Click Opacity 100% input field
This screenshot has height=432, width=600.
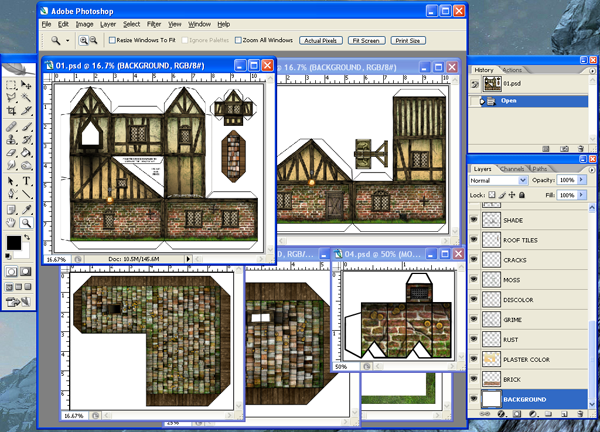pyautogui.click(x=567, y=180)
